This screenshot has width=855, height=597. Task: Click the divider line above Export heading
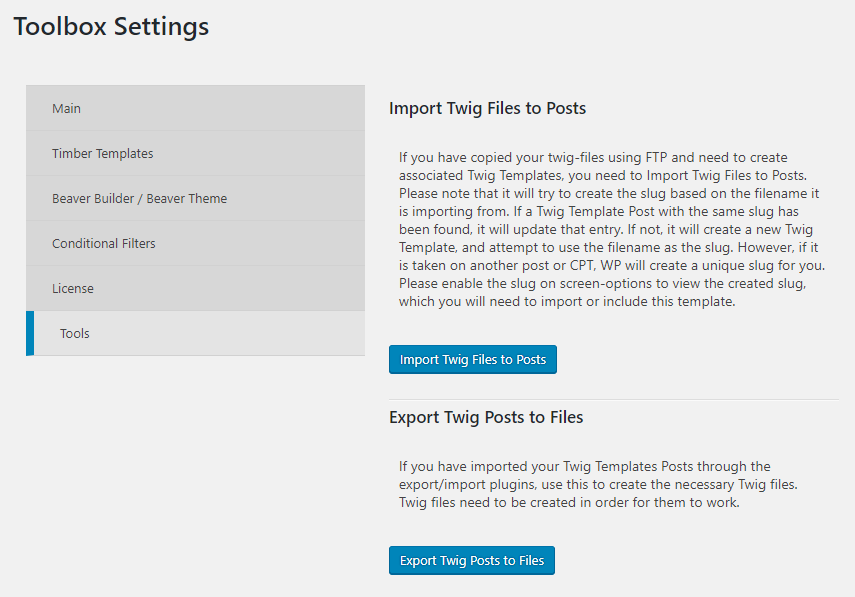(613, 400)
